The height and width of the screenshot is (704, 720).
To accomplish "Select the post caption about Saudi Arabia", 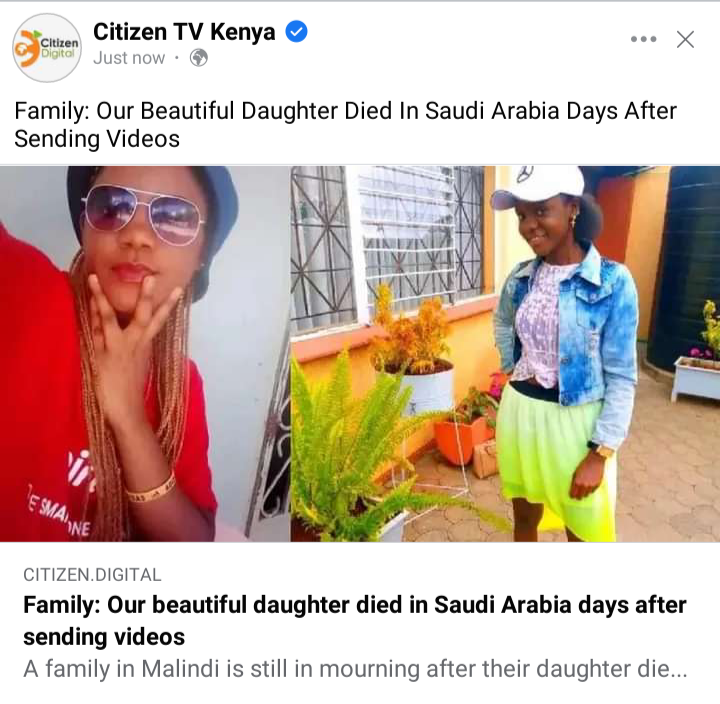I will pos(345,124).
